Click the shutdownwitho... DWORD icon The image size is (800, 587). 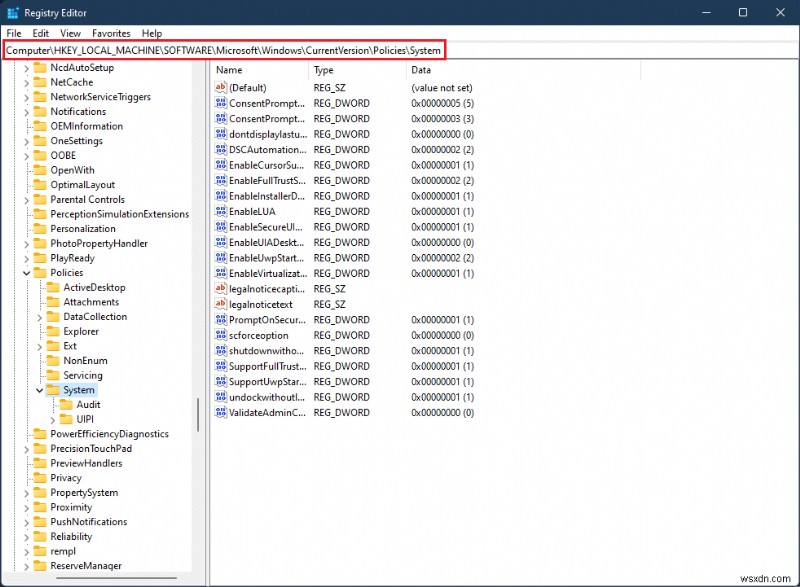coord(220,350)
